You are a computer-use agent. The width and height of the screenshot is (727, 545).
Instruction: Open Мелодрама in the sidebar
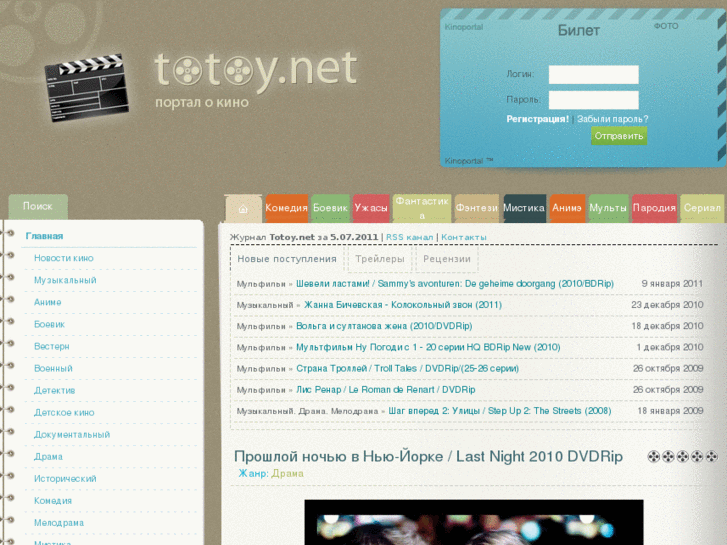click(x=59, y=523)
